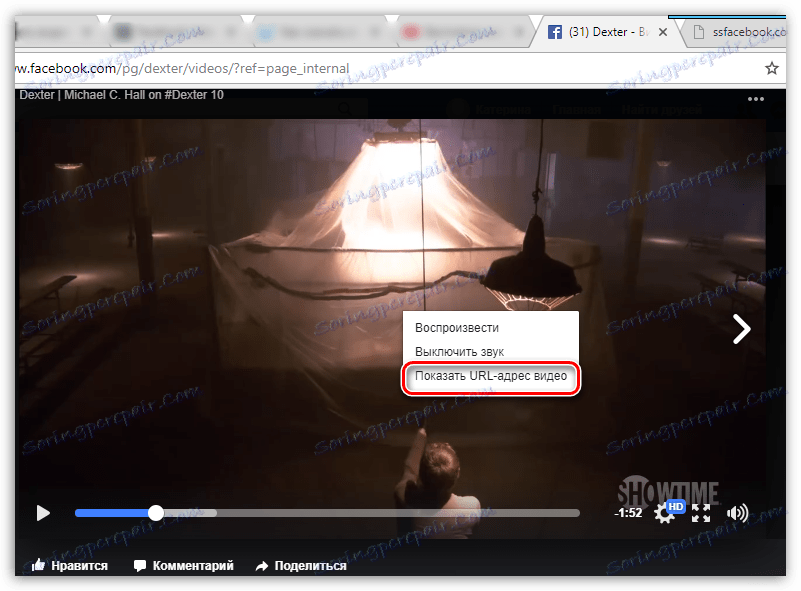This screenshot has width=801, height=591.
Task: Bookmark page with star icon
Action: [771, 68]
